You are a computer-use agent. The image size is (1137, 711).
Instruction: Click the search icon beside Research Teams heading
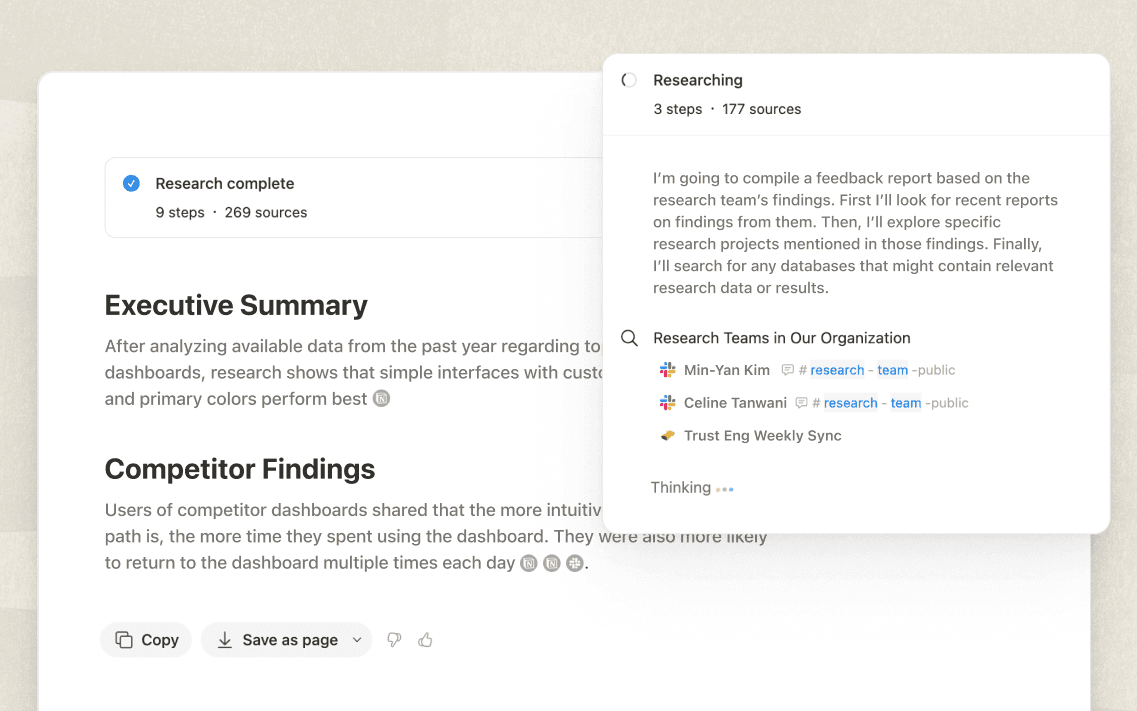tap(629, 338)
